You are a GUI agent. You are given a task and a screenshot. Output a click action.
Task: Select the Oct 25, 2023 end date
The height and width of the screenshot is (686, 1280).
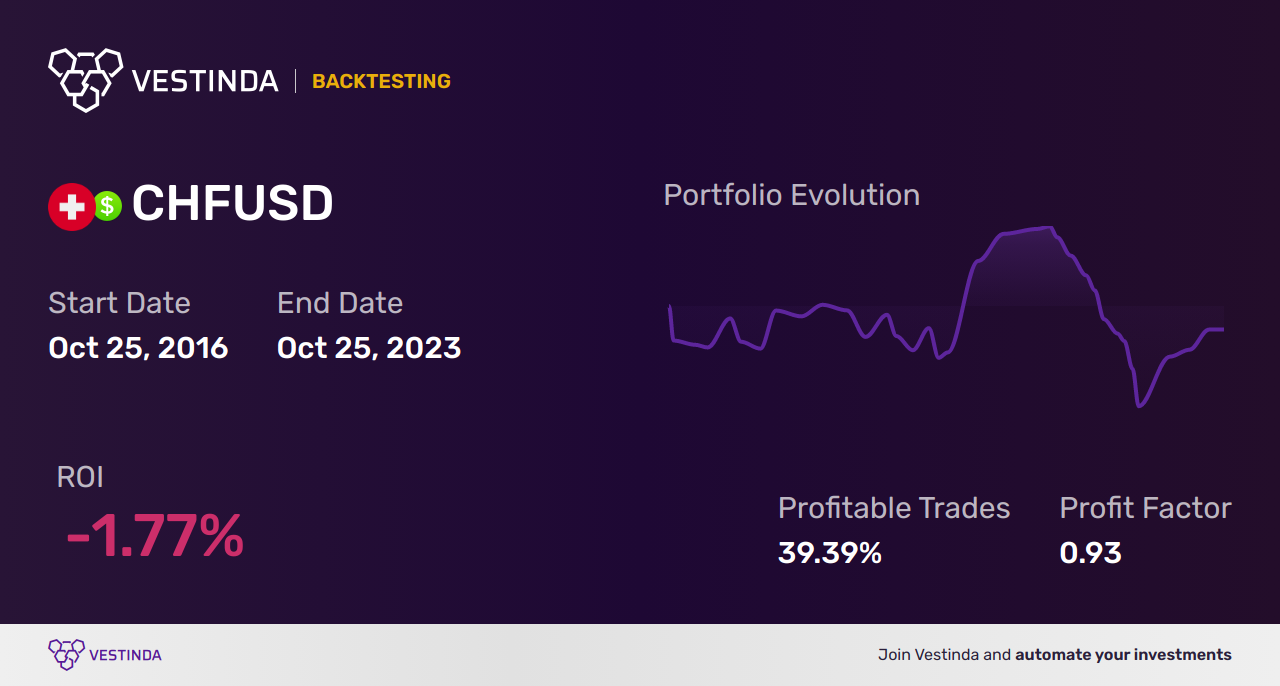[369, 348]
